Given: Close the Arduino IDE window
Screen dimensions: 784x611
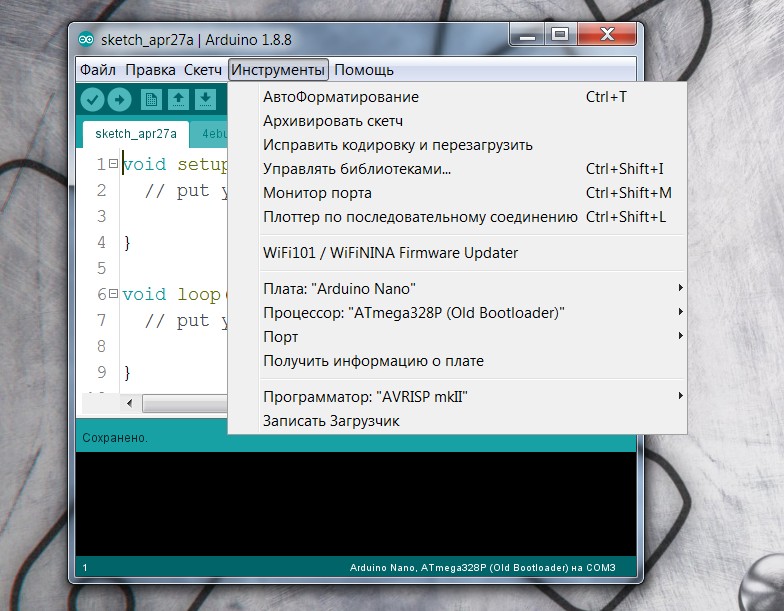Looking at the screenshot, I should pos(607,34).
